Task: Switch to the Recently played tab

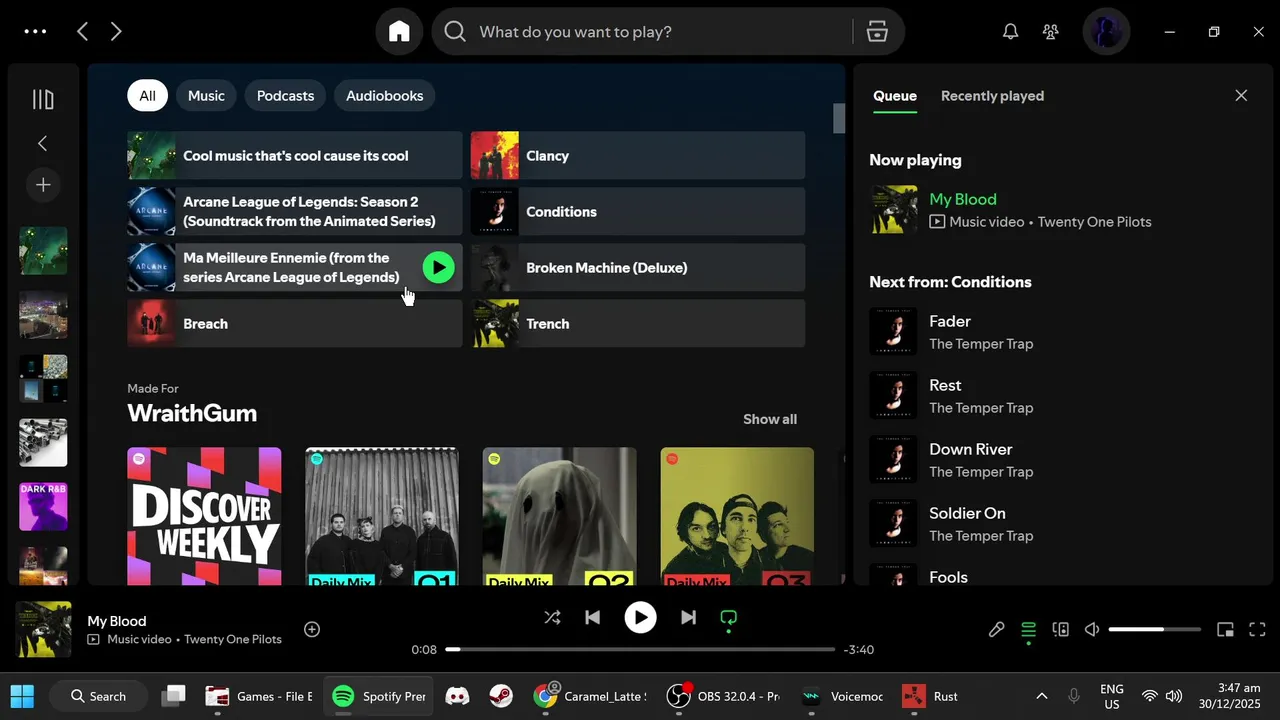Action: [x=992, y=96]
